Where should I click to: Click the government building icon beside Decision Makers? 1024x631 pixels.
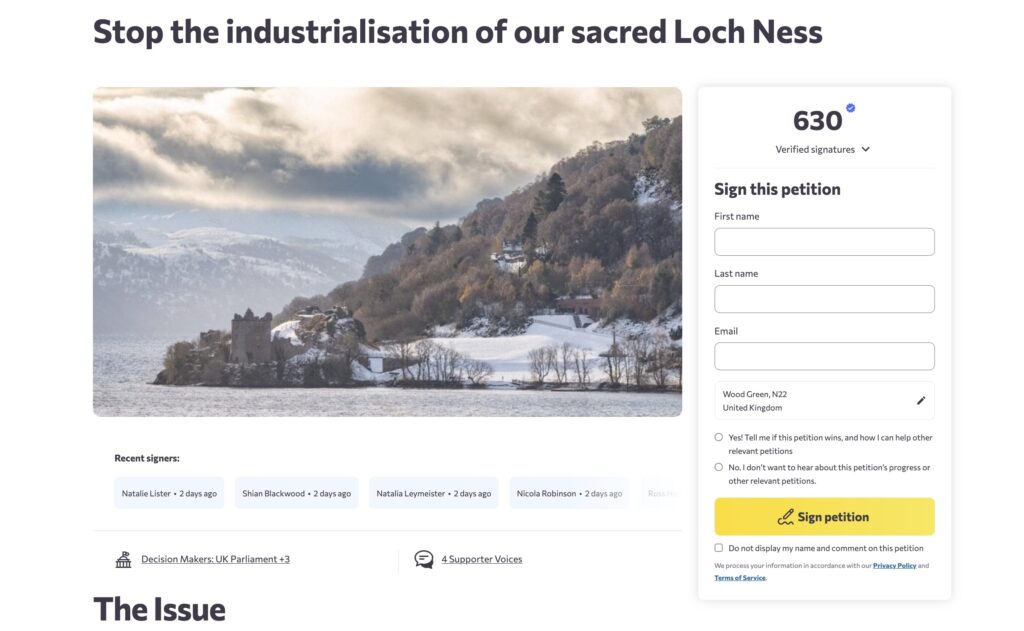pos(122,558)
